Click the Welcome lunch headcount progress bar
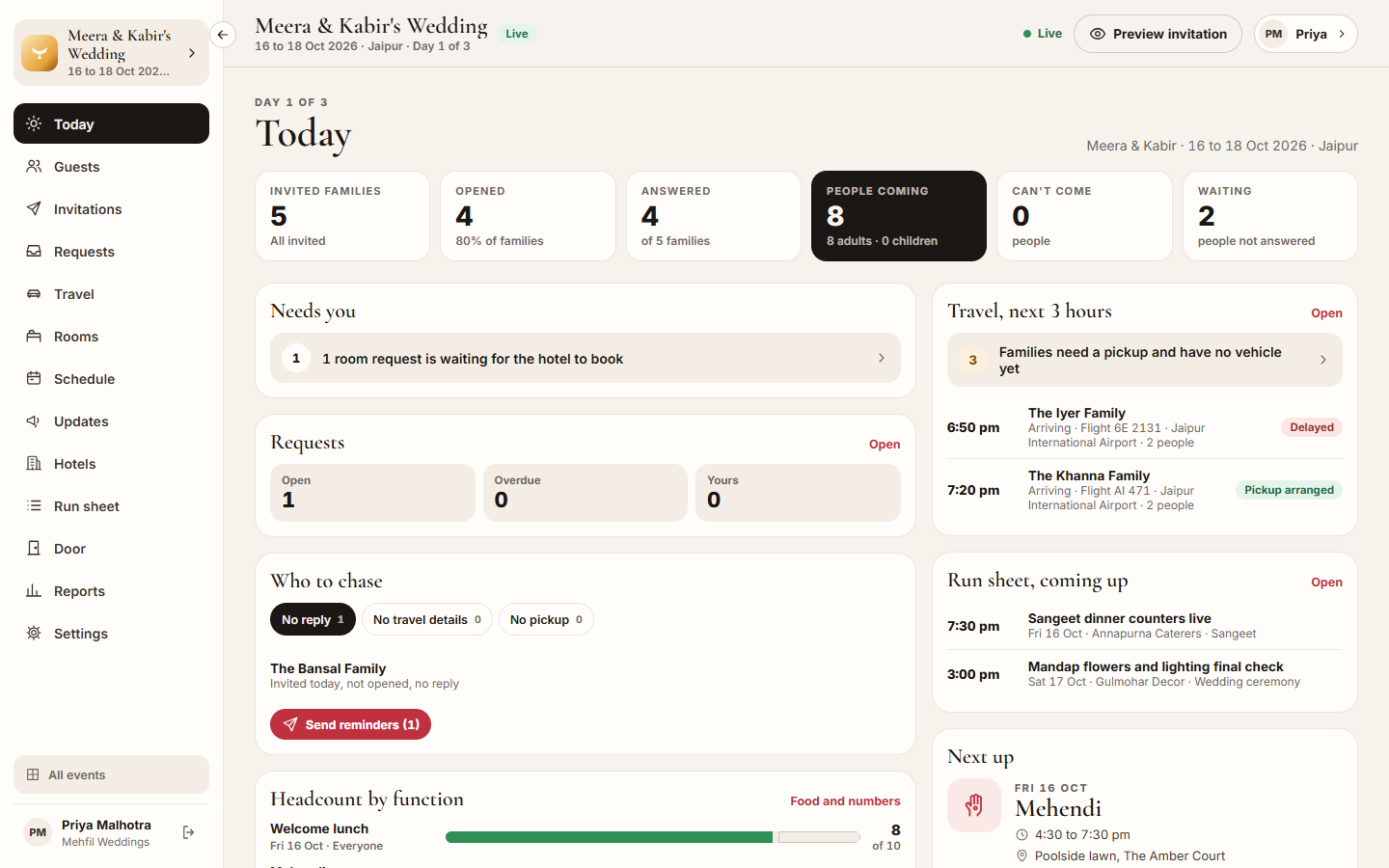 pyautogui.click(x=652, y=837)
